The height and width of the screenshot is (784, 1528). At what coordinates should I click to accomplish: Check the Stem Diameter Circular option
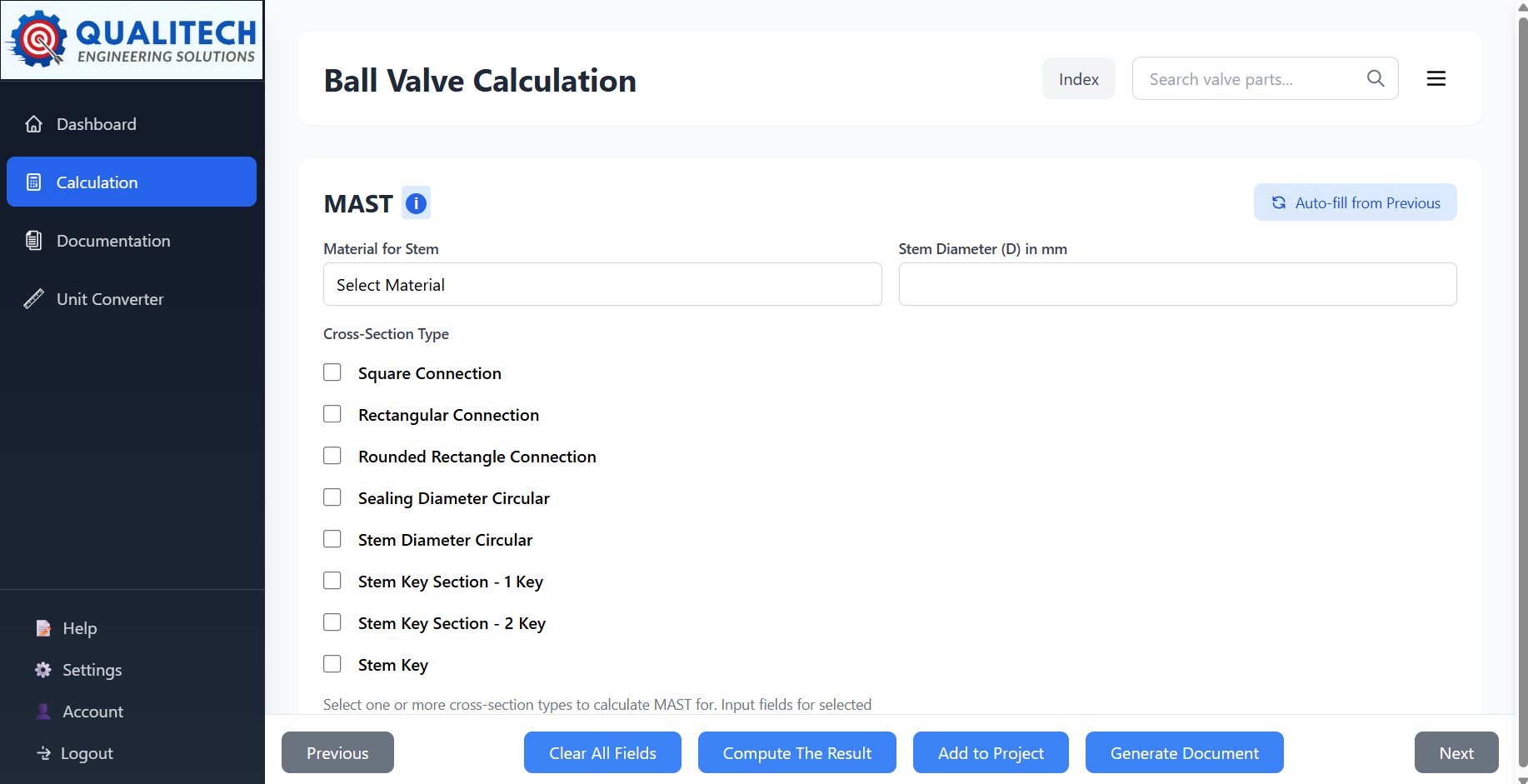(332, 539)
